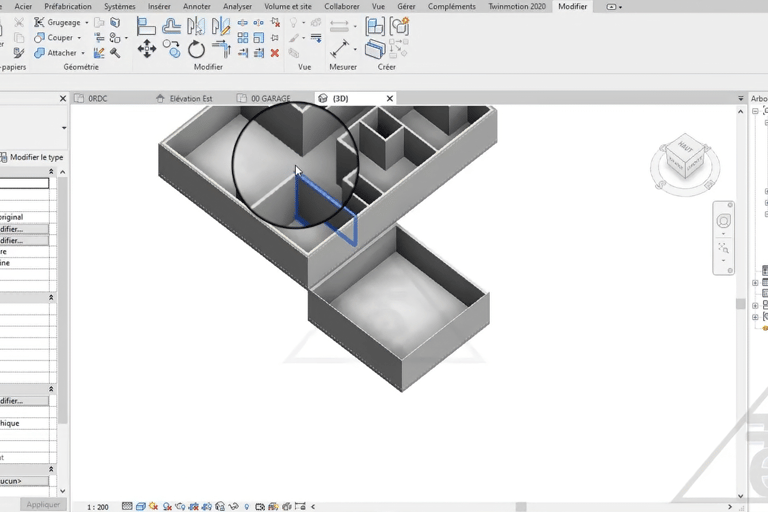Select the Align tool
Viewport: 768px width, 512px height.
coord(145,26)
